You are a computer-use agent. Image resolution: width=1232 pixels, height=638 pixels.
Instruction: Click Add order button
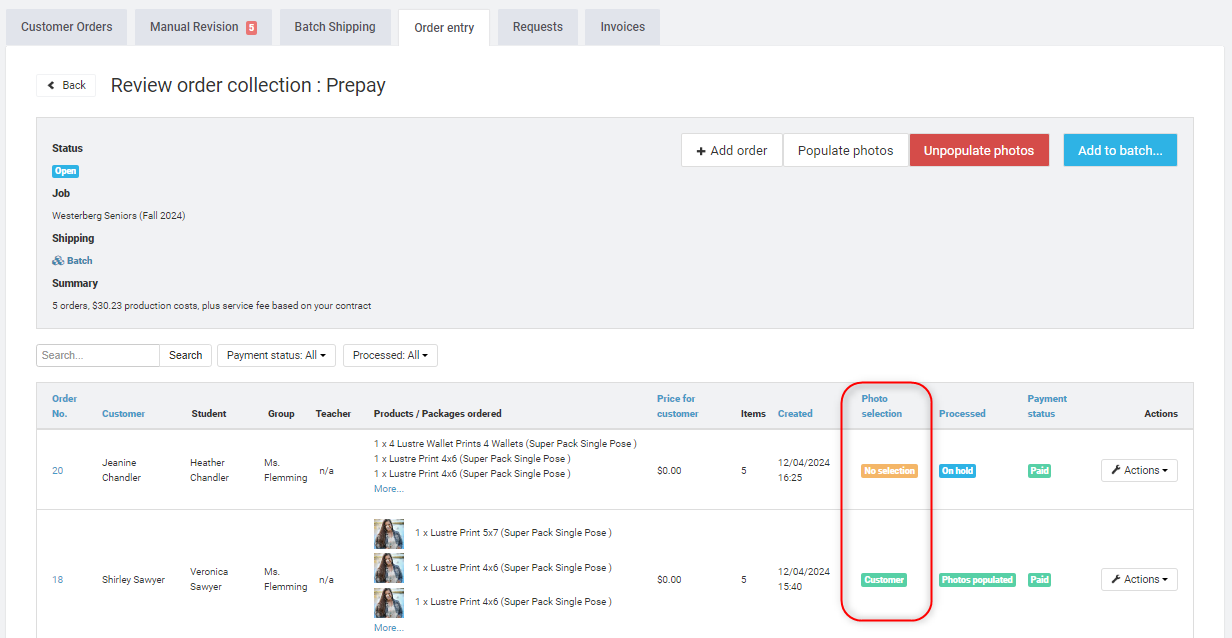pos(732,150)
